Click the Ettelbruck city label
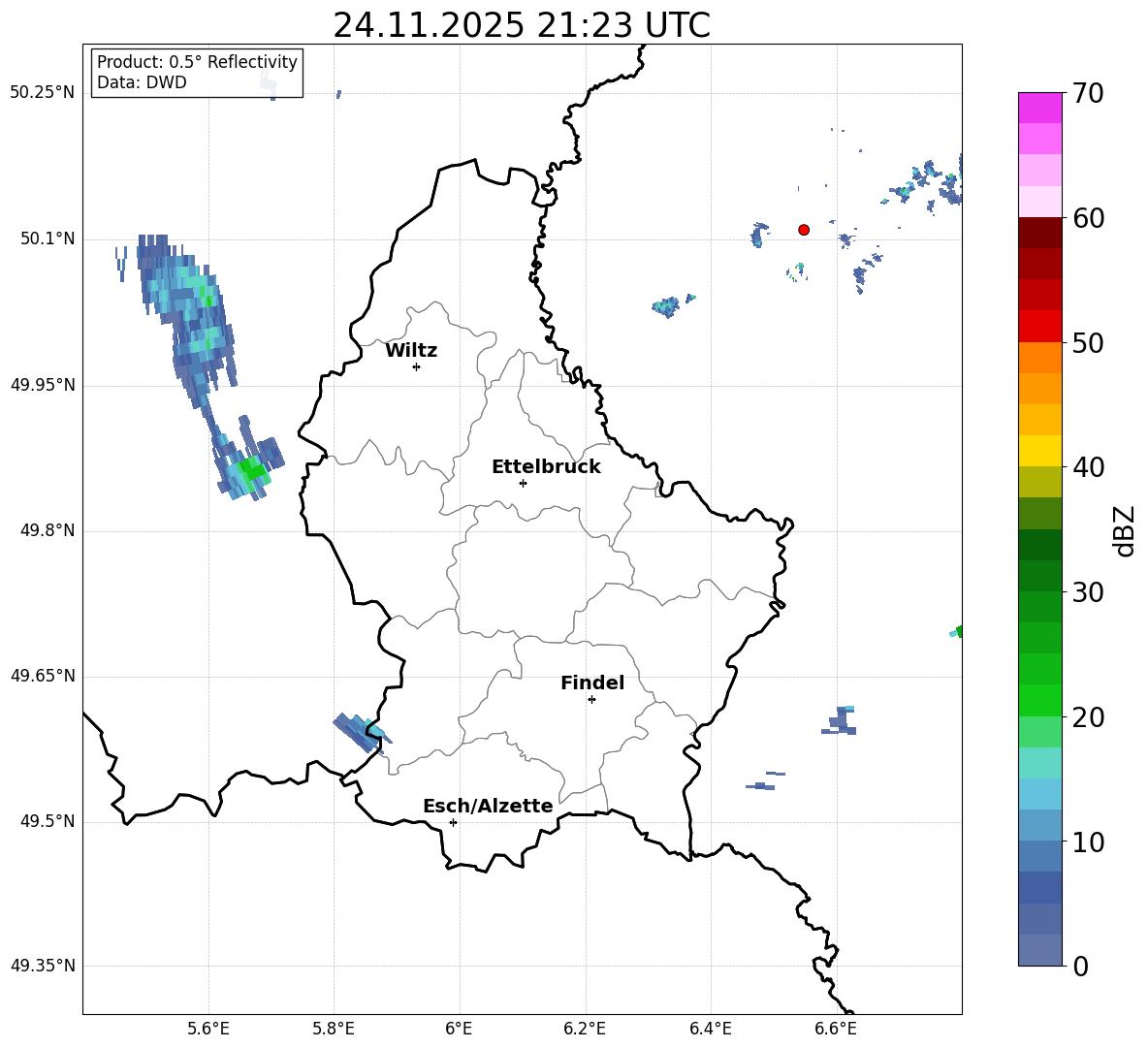 point(546,467)
